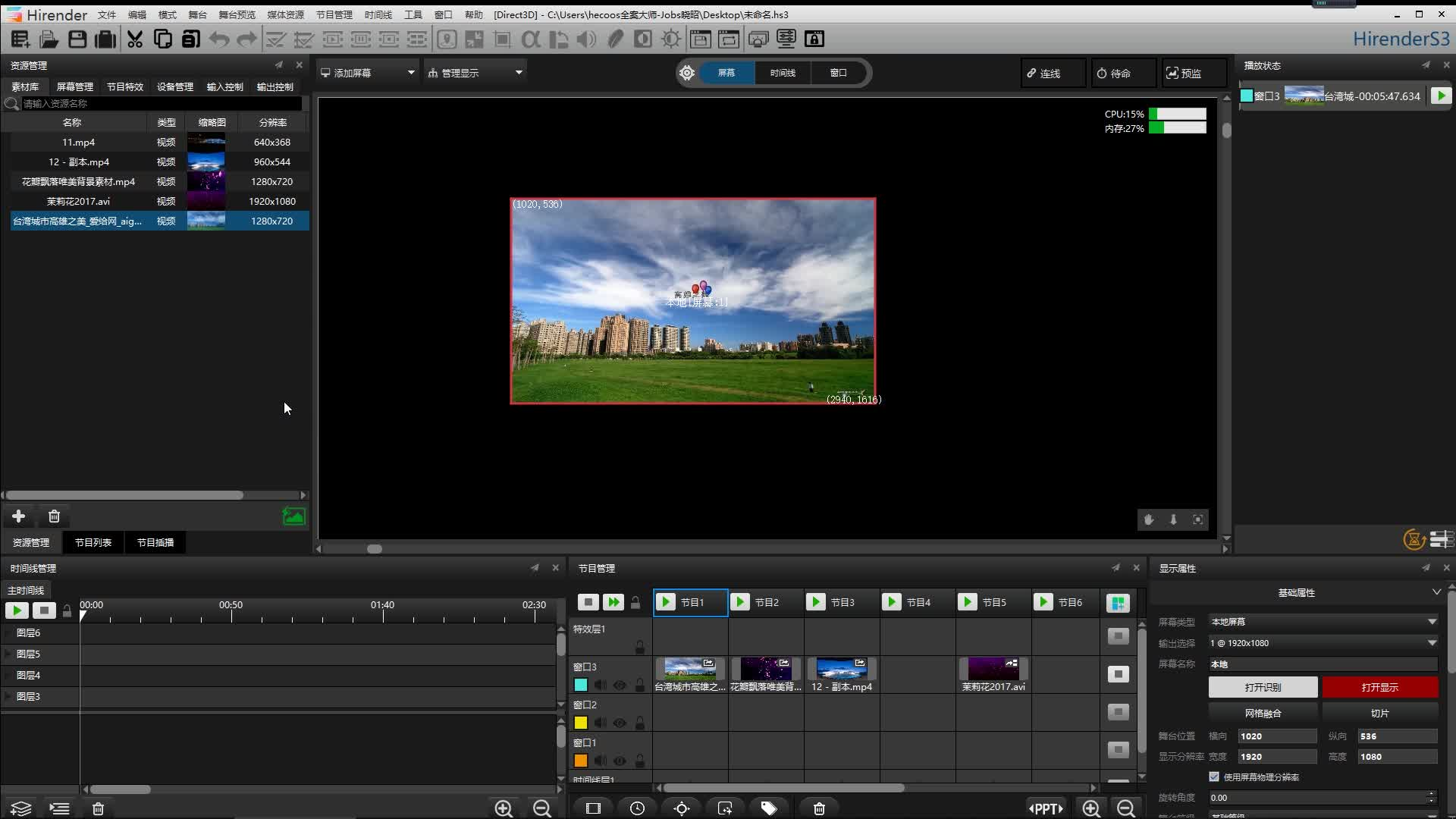Select the 时间线 view tab
The height and width of the screenshot is (819, 1456).
(x=783, y=73)
